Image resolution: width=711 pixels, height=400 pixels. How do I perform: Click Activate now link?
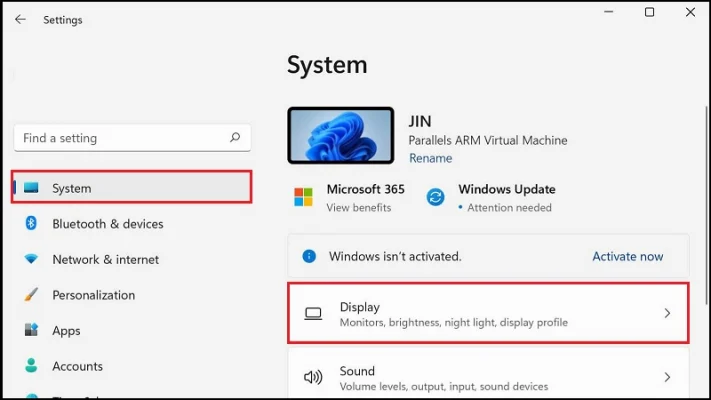coord(627,256)
